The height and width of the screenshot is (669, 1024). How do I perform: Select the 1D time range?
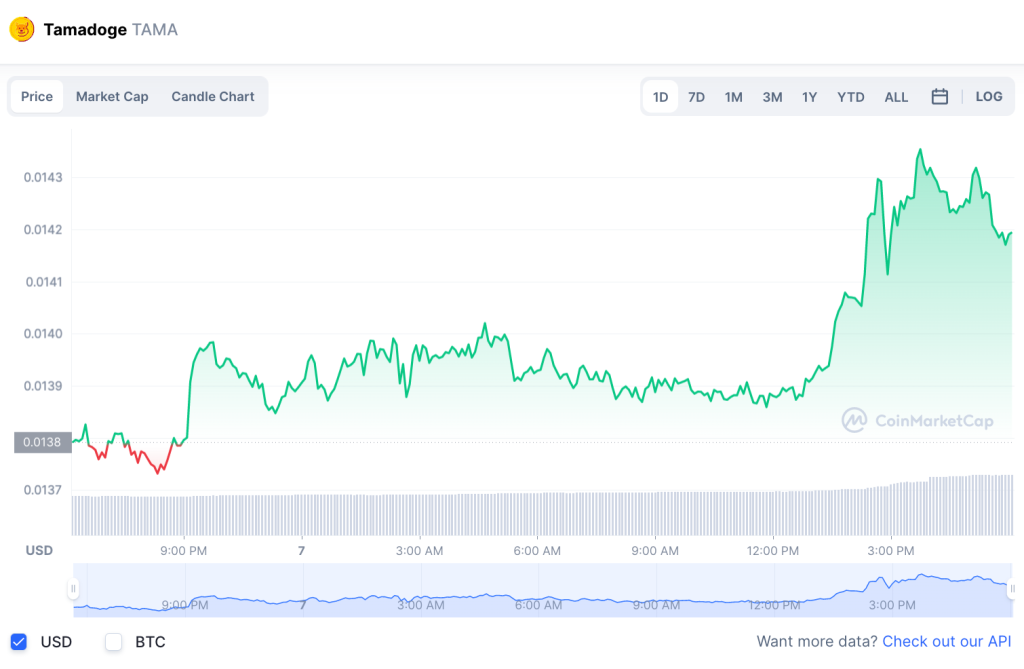click(660, 97)
